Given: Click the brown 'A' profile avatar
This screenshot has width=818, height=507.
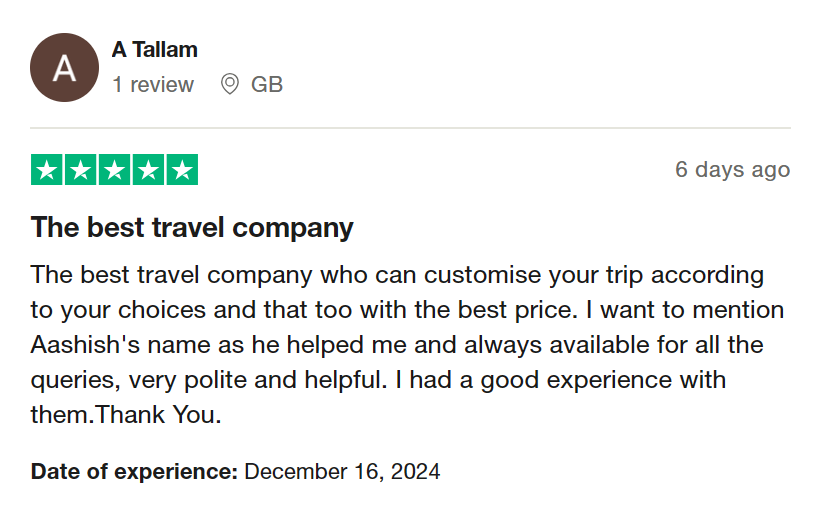Looking at the screenshot, I should 64,68.
